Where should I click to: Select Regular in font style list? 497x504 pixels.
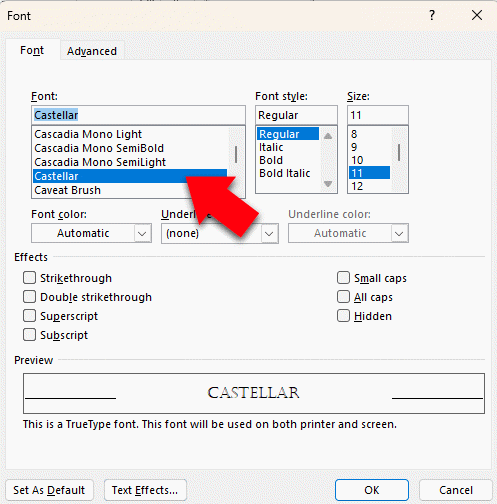[288, 134]
